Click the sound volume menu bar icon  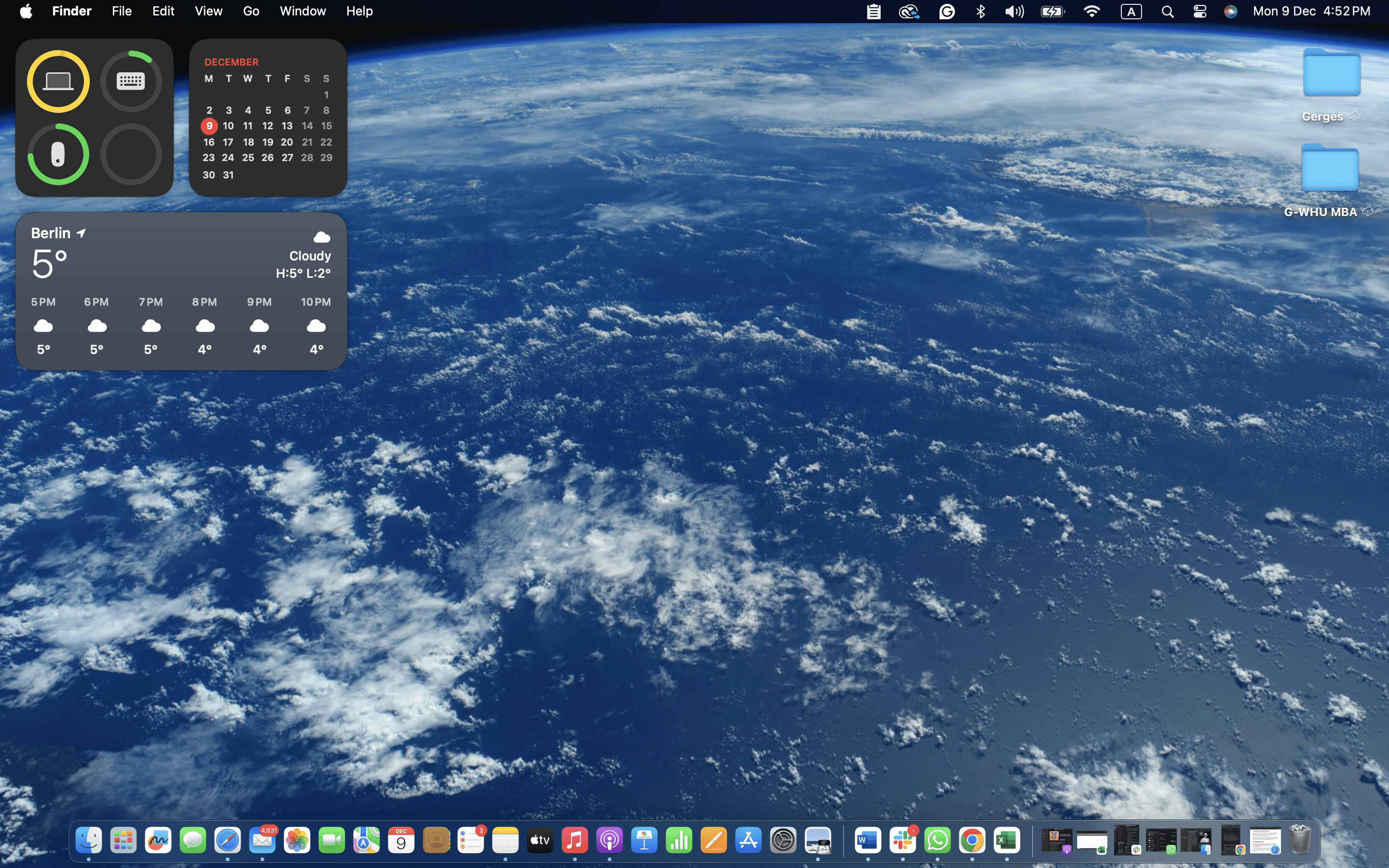[x=1014, y=12]
